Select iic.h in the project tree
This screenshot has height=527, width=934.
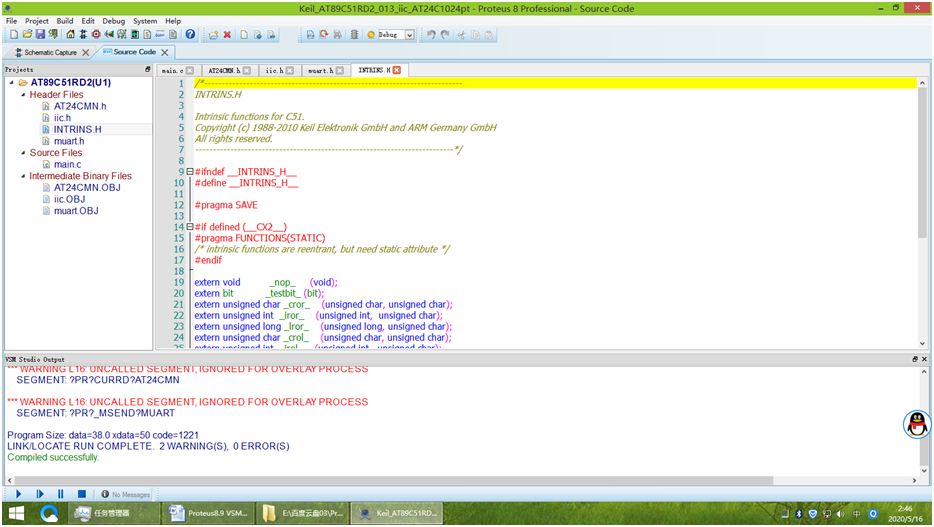click(x=62, y=118)
